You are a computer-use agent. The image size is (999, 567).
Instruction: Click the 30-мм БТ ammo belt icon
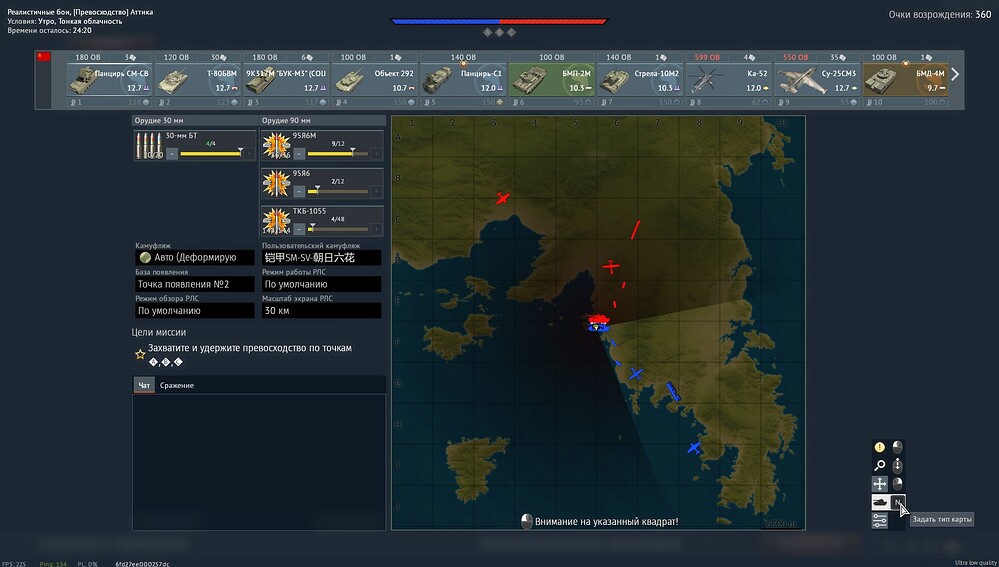coord(148,146)
